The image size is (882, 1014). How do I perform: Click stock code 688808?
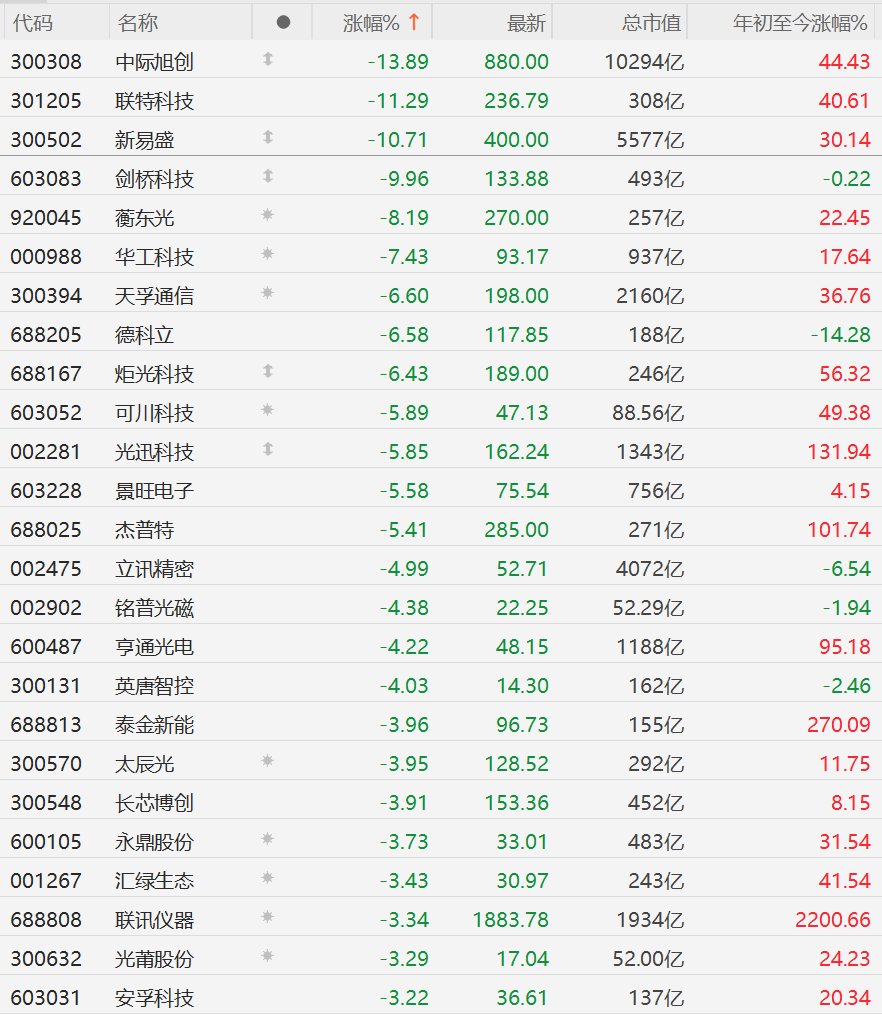46,920
